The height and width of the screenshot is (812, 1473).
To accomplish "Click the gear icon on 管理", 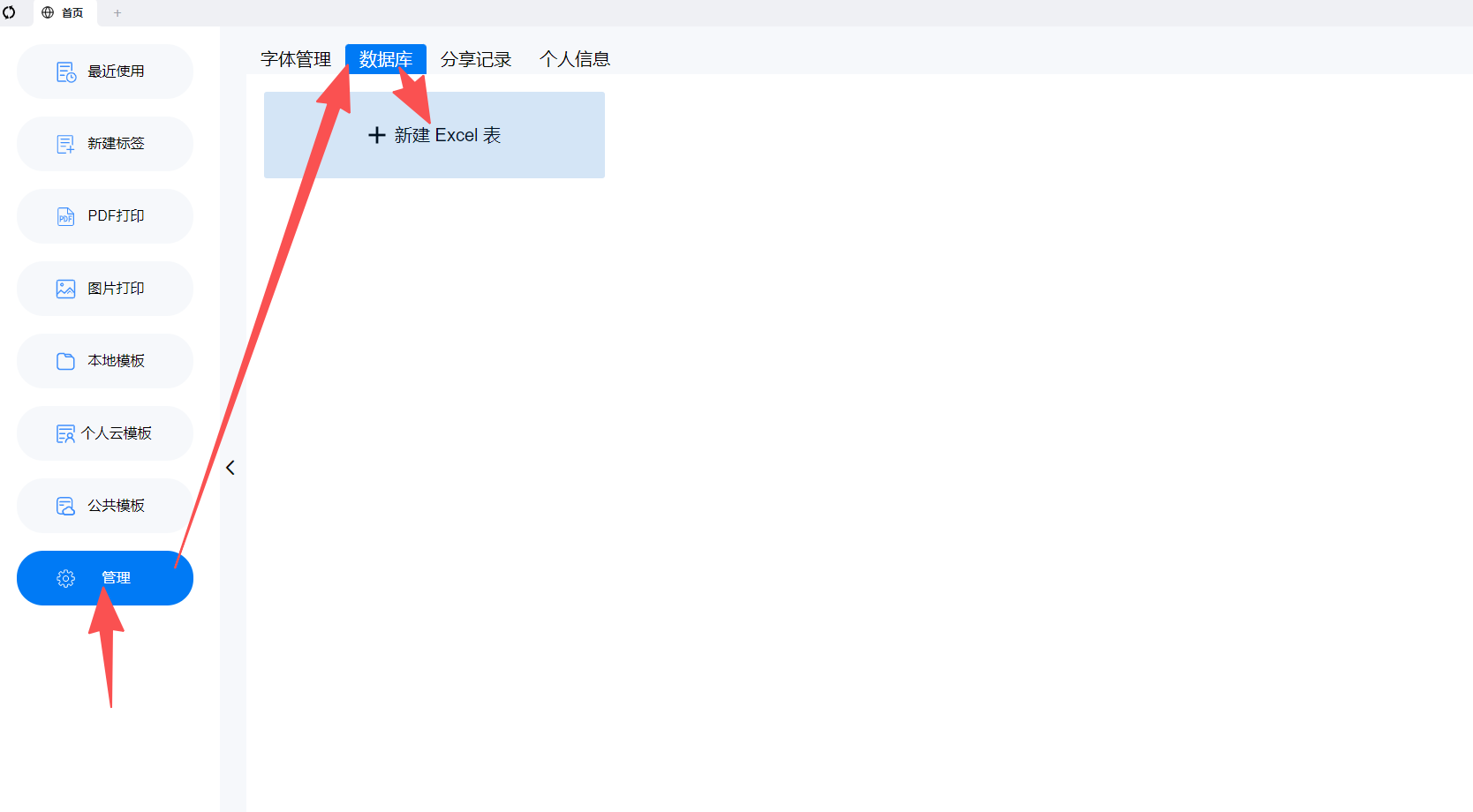I will (66, 579).
